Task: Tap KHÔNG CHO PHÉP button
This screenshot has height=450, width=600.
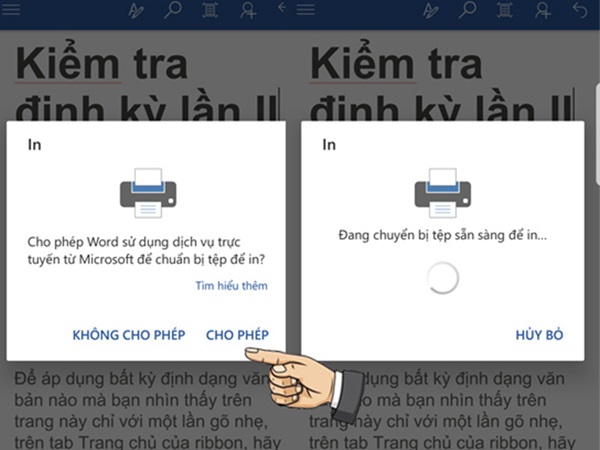Action: click(x=129, y=335)
